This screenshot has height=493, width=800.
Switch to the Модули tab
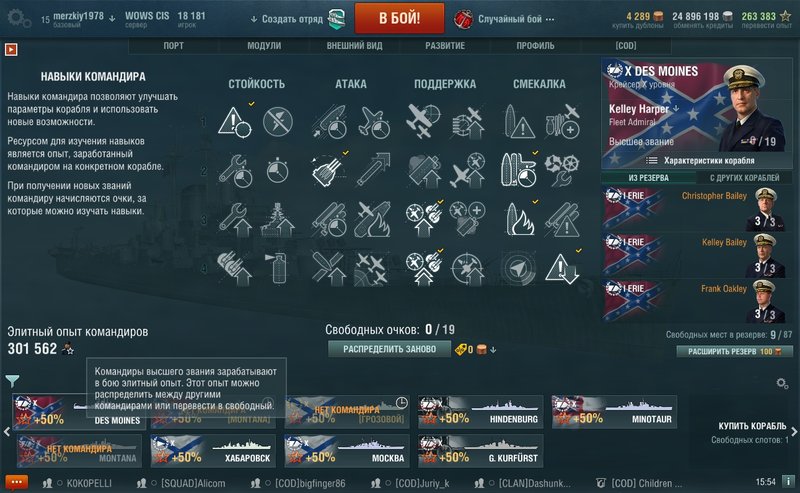[264, 45]
